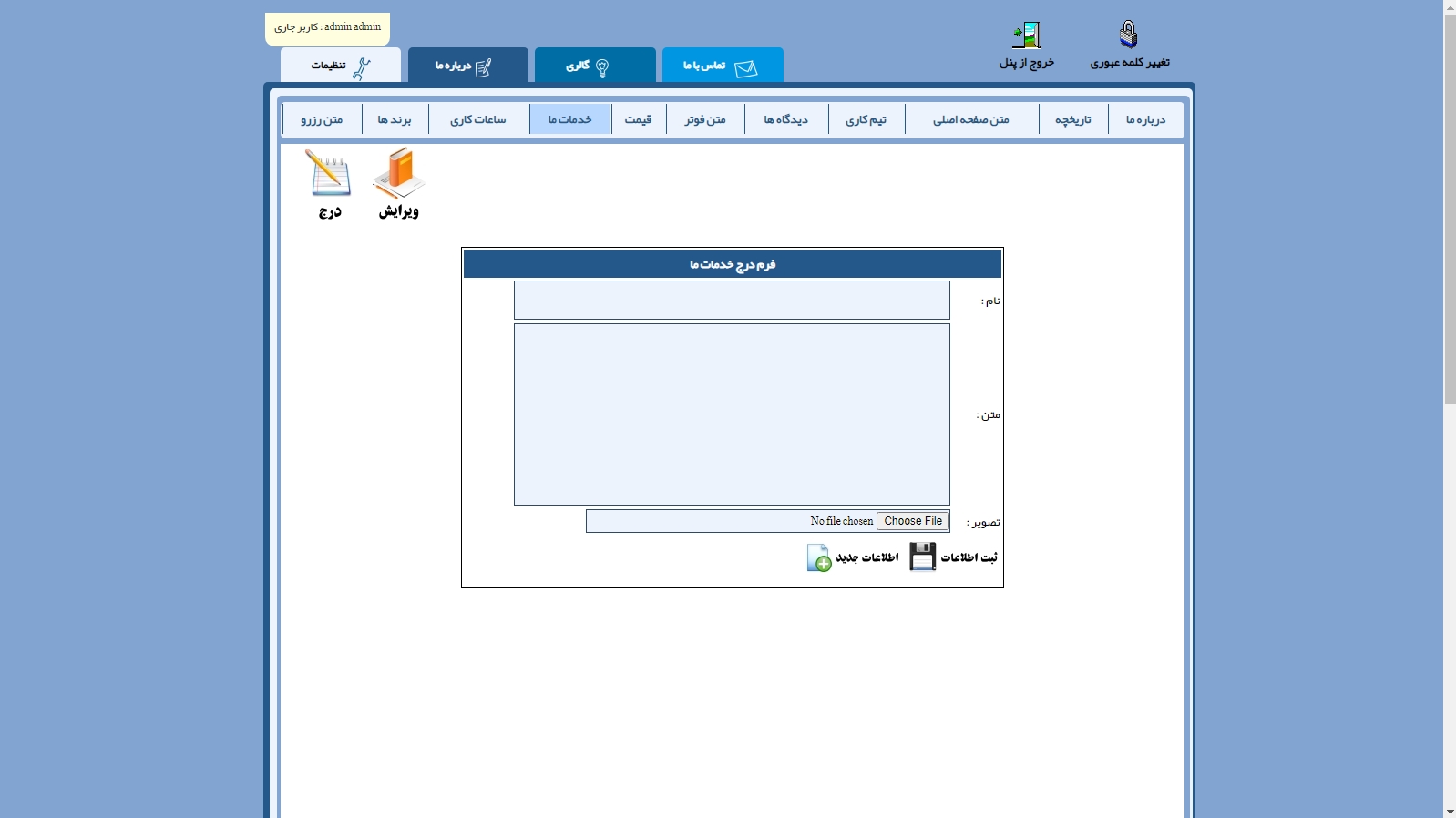Image resolution: width=1456 pixels, height=818 pixels.
Task: Click the new document plus icon
Action: (819, 557)
